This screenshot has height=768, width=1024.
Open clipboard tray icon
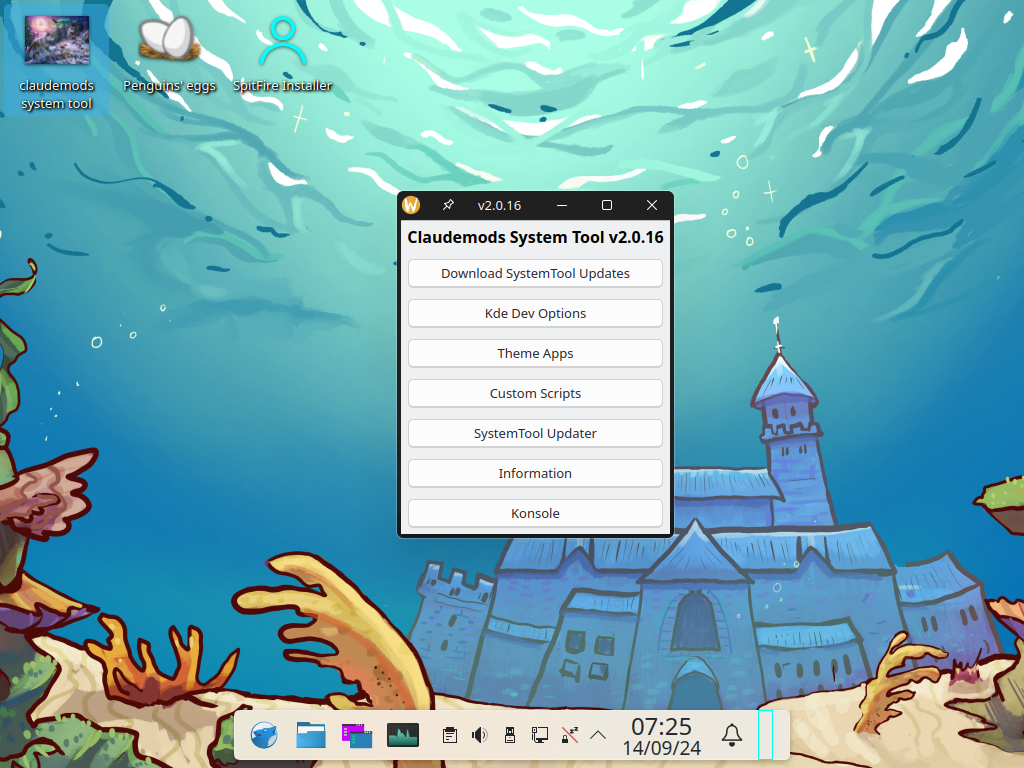pyautogui.click(x=449, y=735)
